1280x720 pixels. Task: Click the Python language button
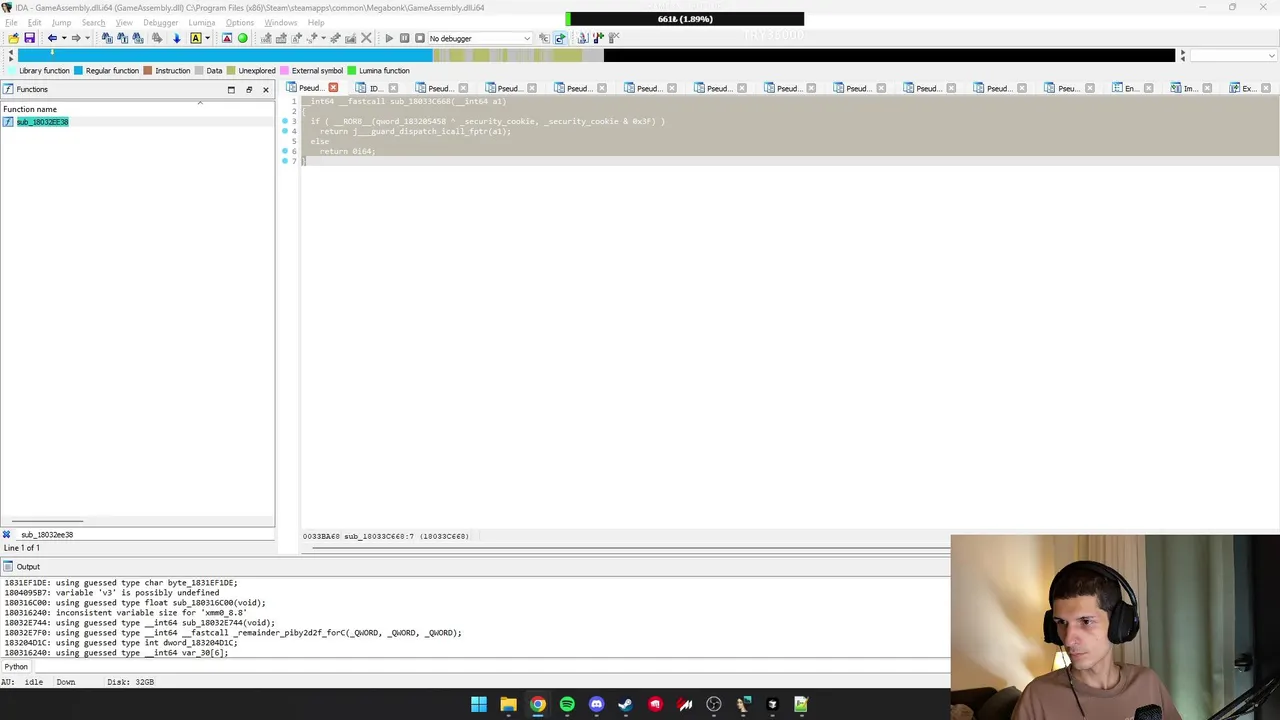point(16,667)
